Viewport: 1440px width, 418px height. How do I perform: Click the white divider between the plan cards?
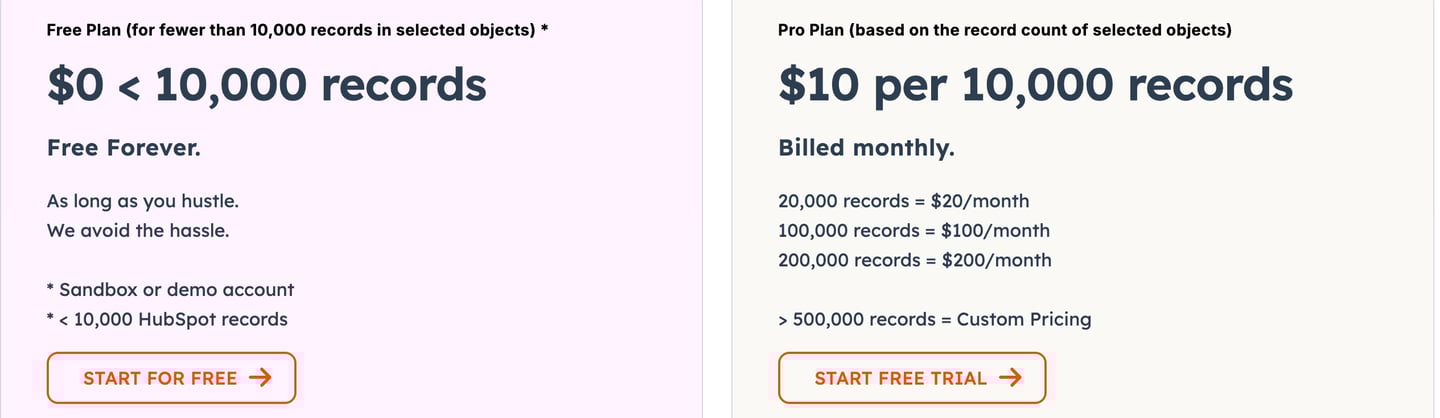[x=717, y=209]
